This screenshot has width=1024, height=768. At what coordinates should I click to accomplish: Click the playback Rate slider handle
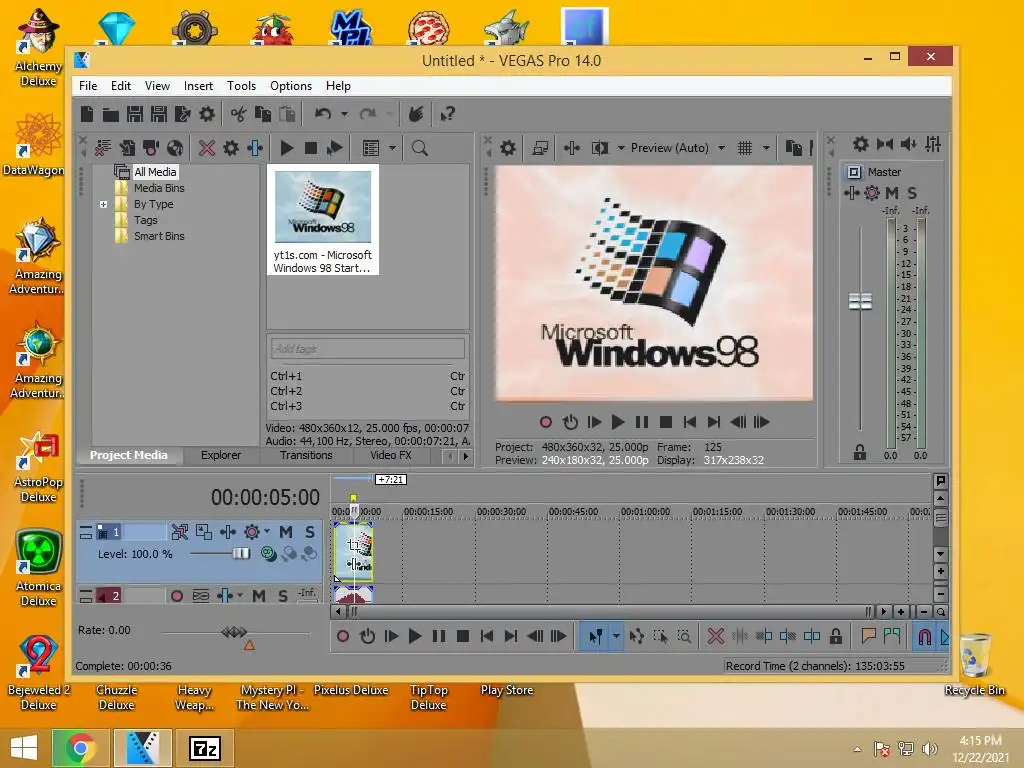click(234, 632)
